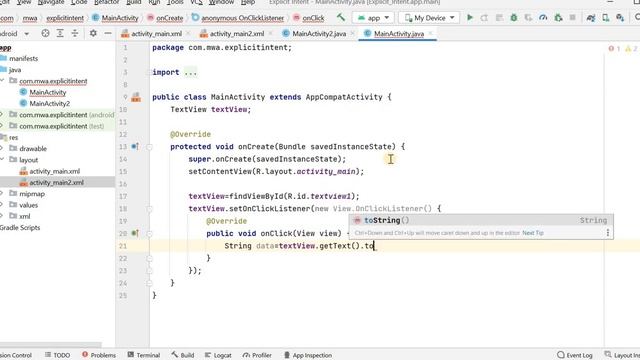The width and height of the screenshot is (640, 360).
Task: Collapse the com.mwa.explicitintent package node
Action: pos(2,81)
